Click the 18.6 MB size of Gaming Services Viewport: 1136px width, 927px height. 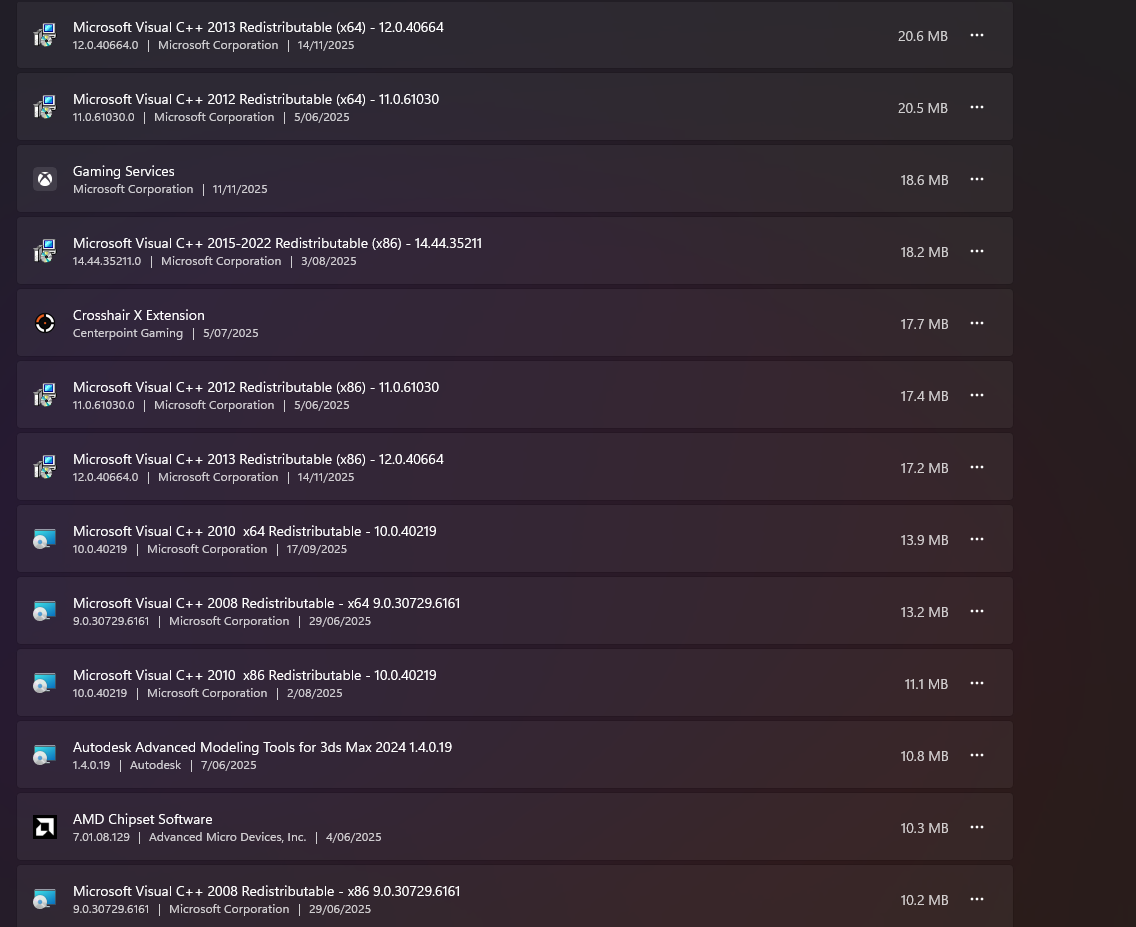point(924,180)
